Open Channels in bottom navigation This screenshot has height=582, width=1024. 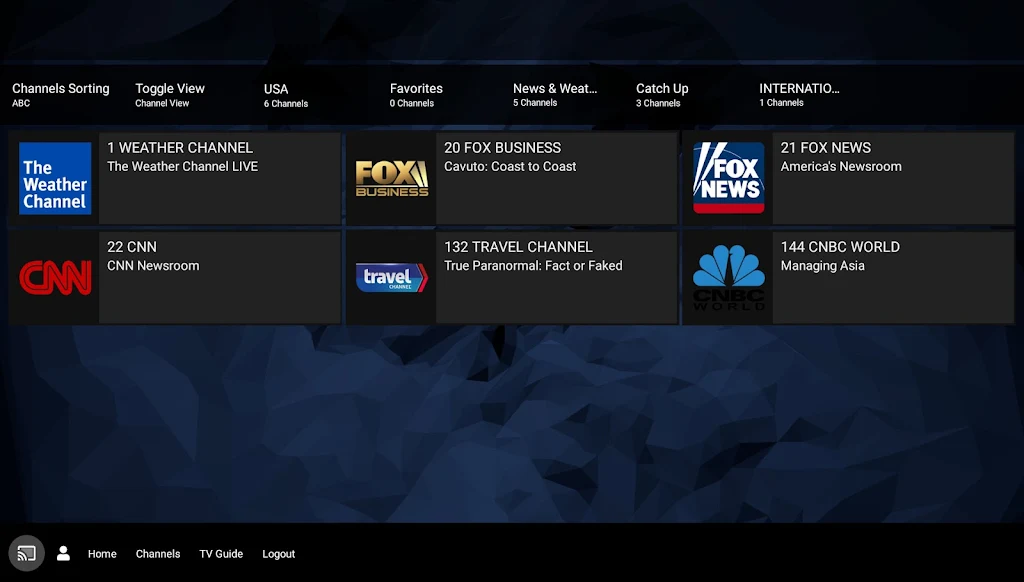tap(158, 554)
